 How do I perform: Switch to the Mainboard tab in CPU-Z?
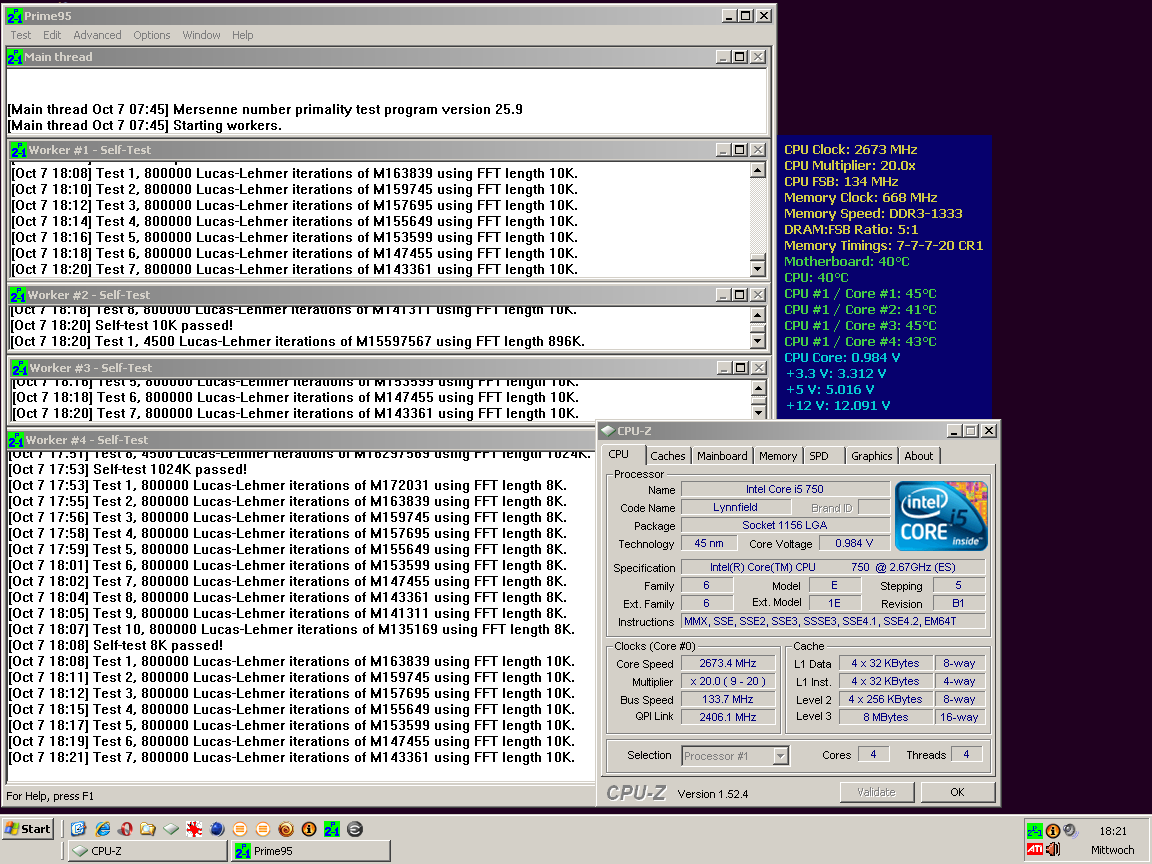coord(722,456)
